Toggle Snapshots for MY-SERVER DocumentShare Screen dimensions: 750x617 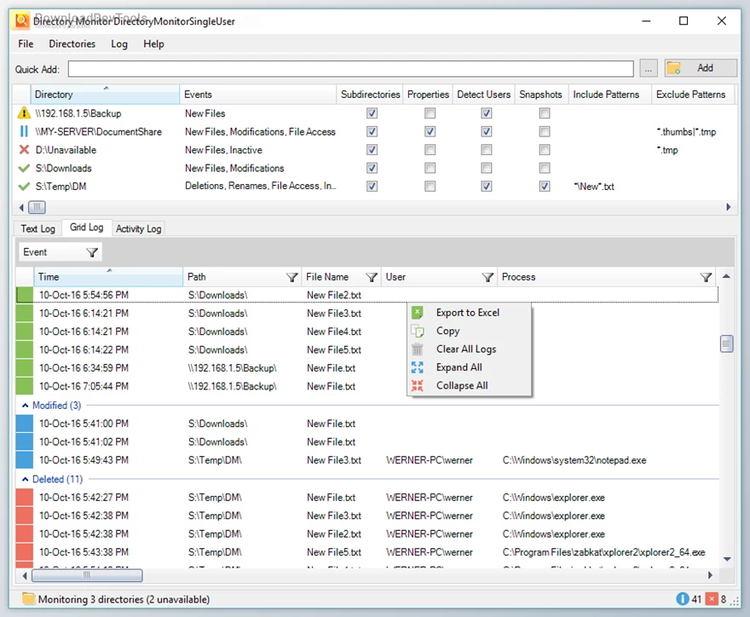544,132
